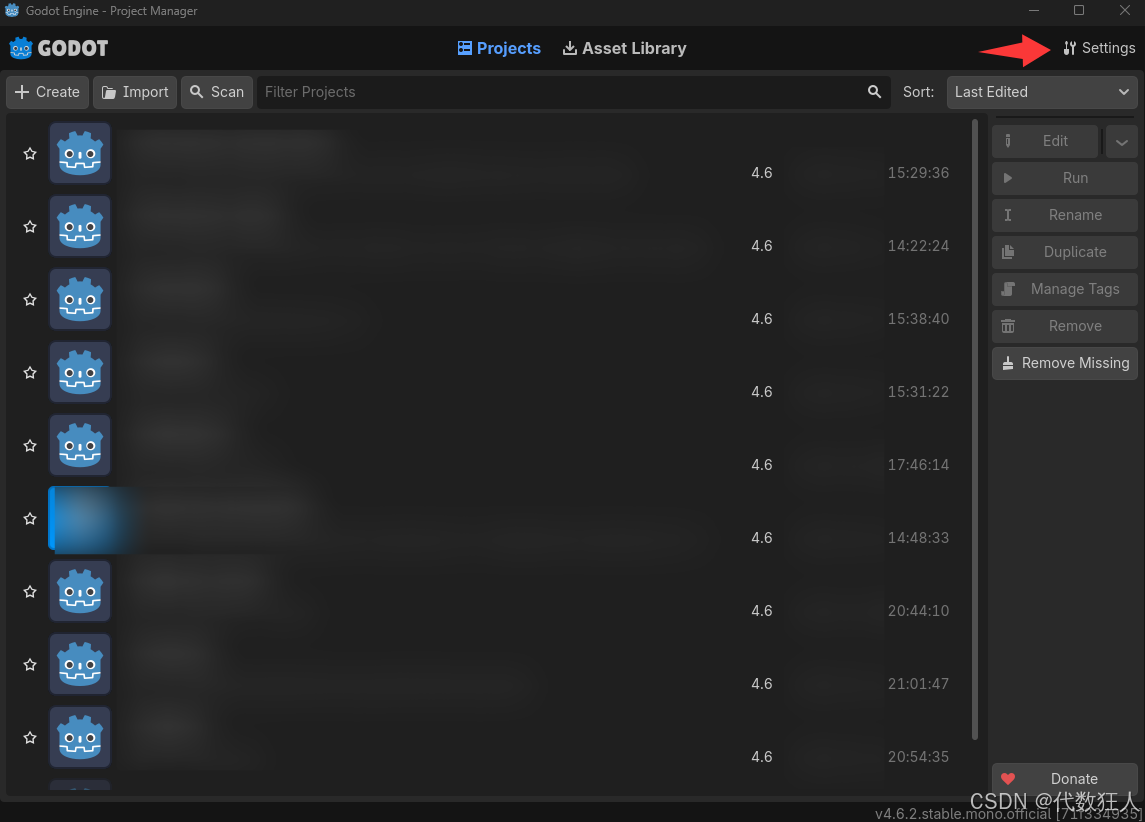Select project icon in 21:01:47 row

point(80,664)
